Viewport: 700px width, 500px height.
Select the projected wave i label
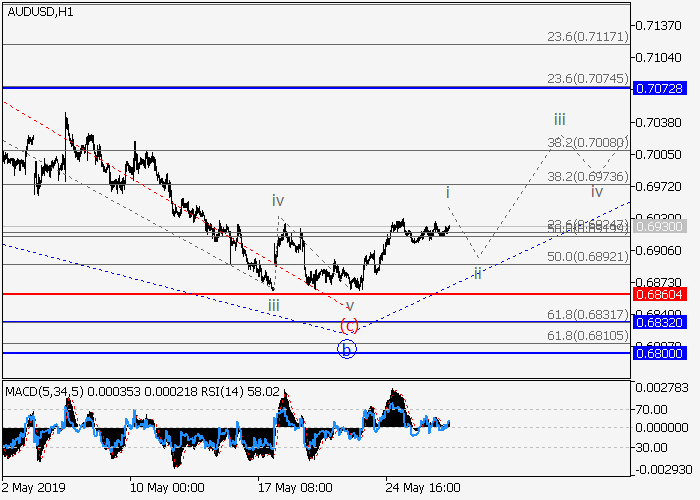pos(447,191)
